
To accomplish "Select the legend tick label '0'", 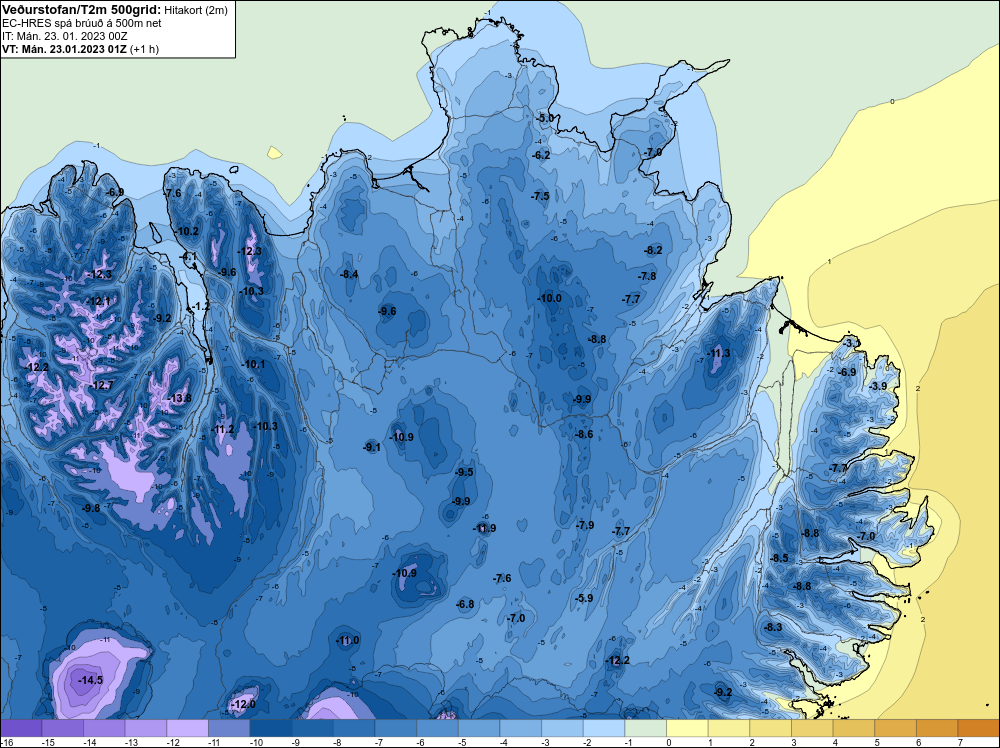I will click(x=669, y=743).
